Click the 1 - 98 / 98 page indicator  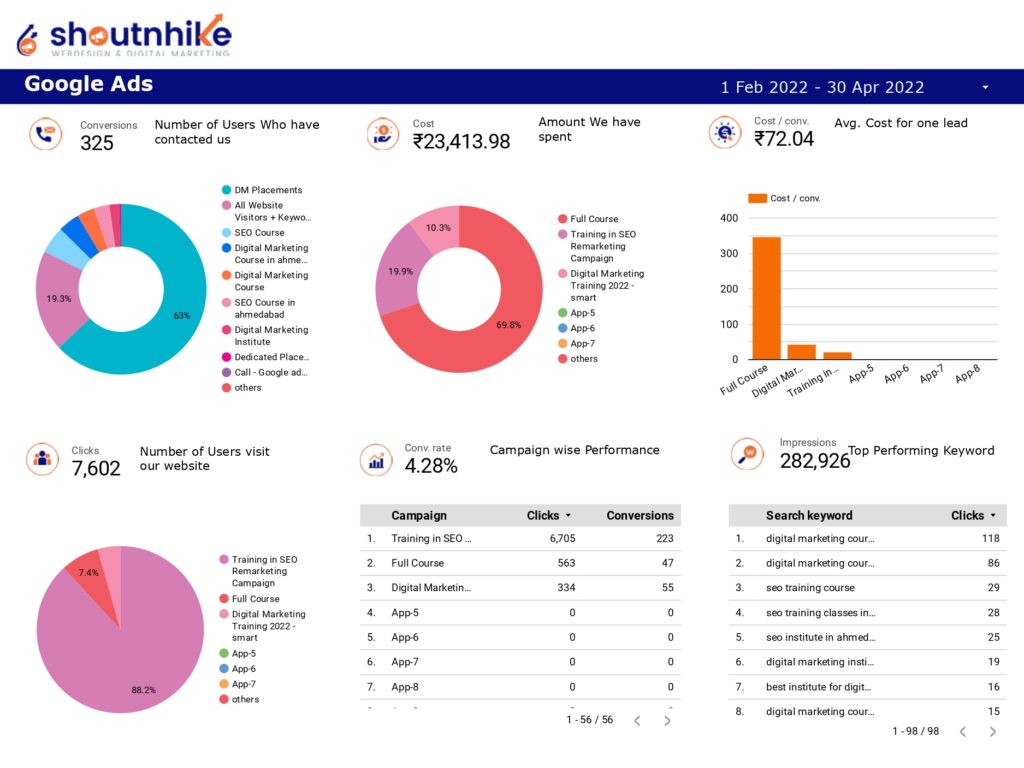pyautogui.click(x=916, y=731)
